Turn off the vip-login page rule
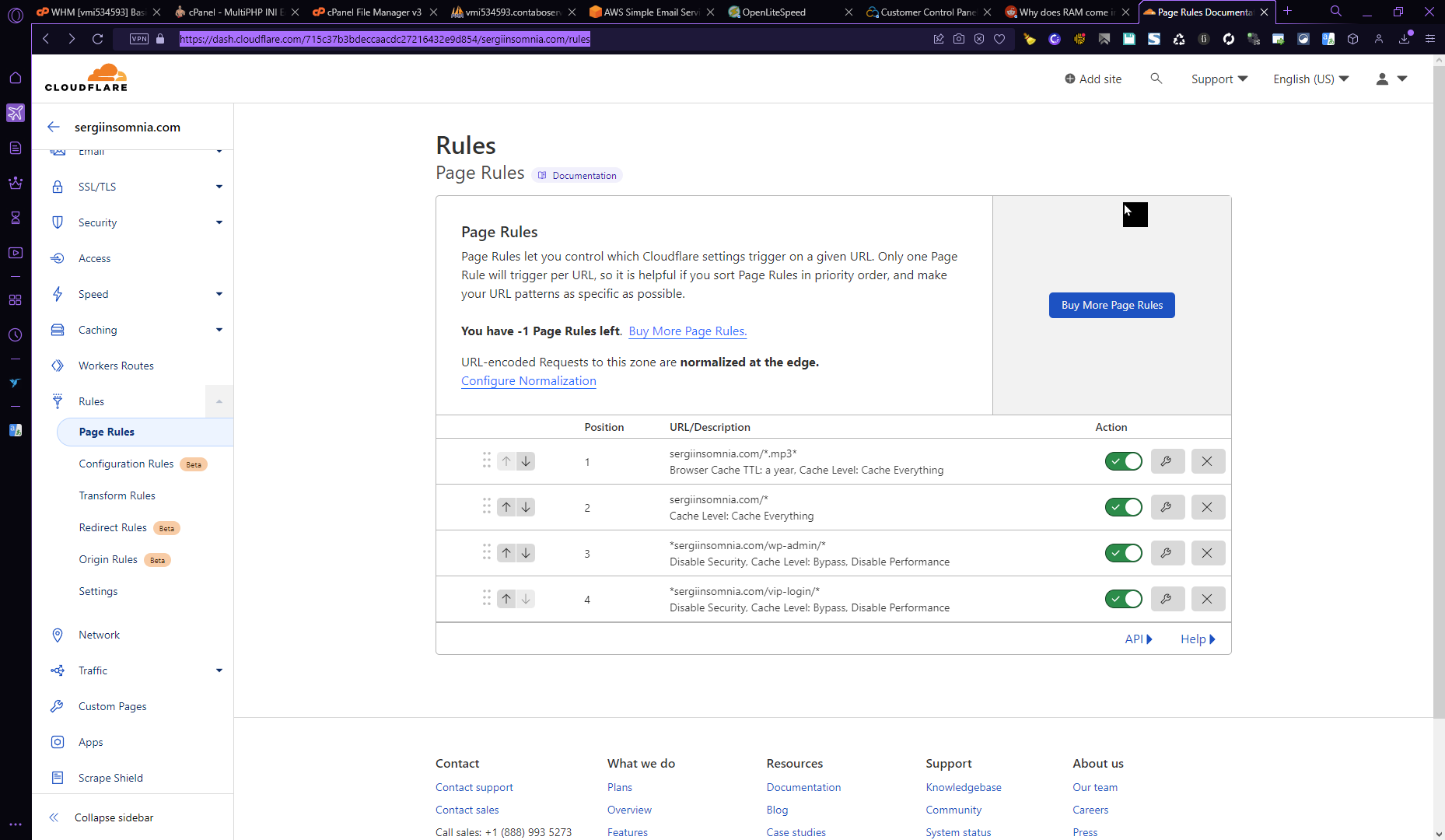 tap(1123, 599)
